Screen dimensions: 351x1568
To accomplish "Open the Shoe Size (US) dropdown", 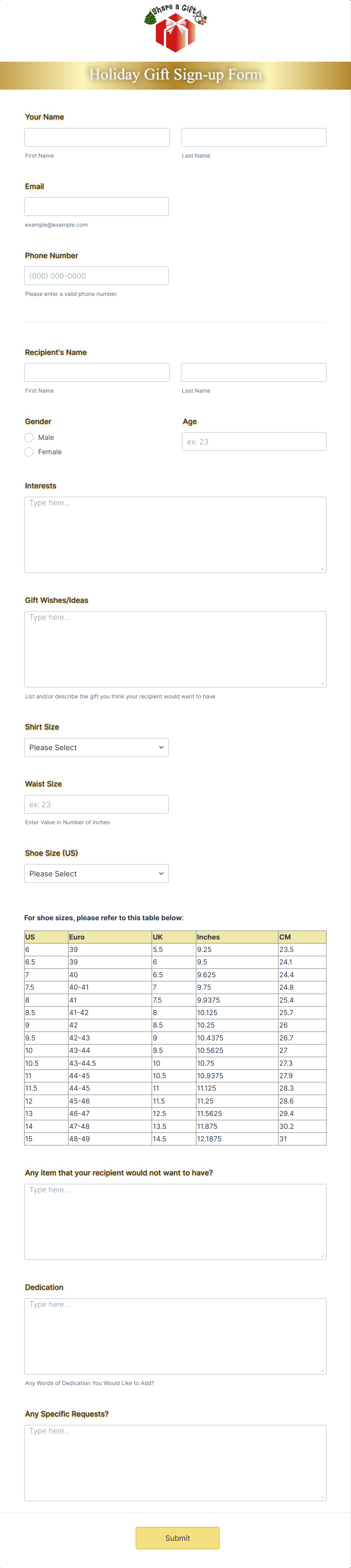I will click(96, 873).
